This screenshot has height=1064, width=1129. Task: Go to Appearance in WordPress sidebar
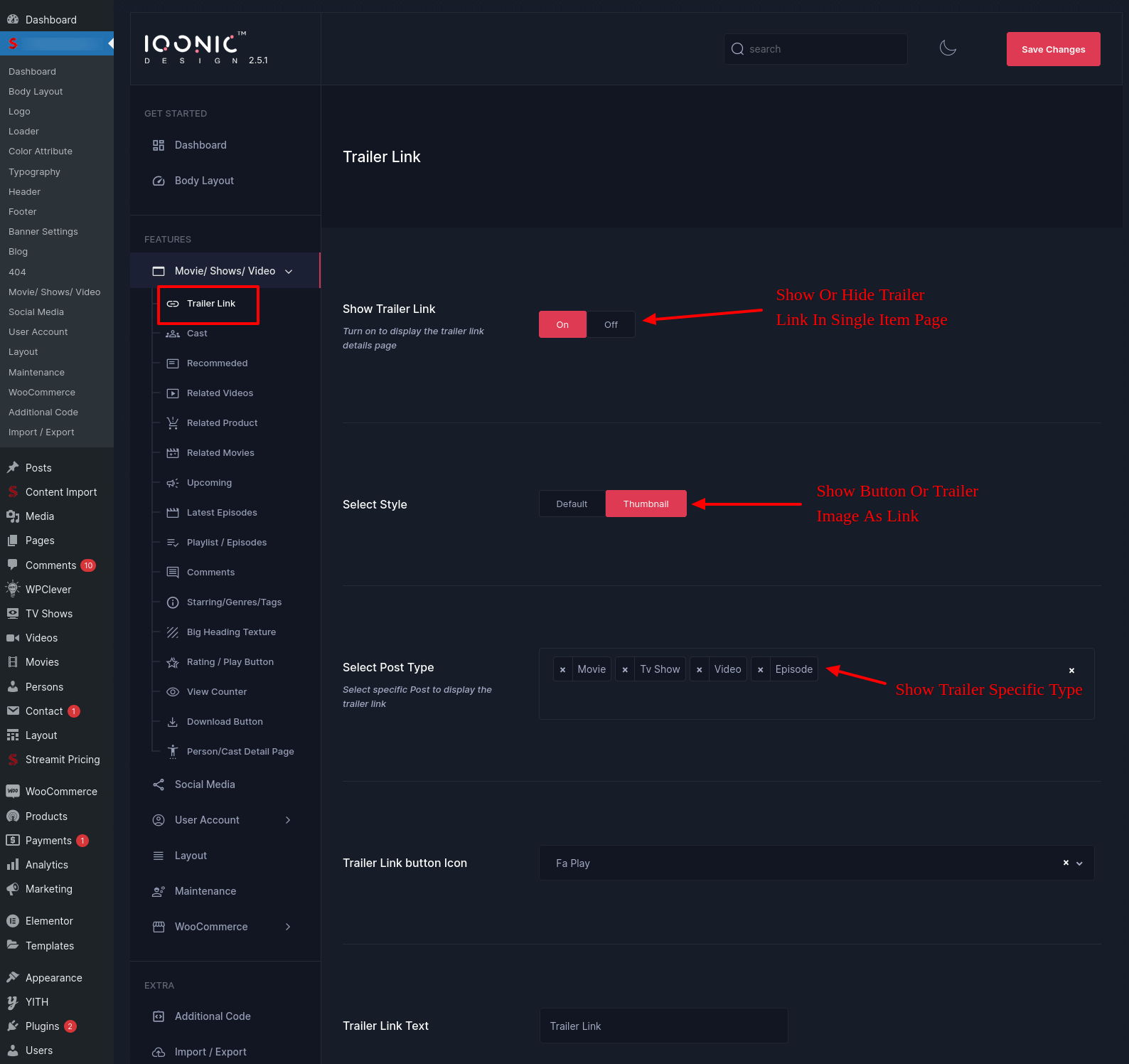[53, 978]
